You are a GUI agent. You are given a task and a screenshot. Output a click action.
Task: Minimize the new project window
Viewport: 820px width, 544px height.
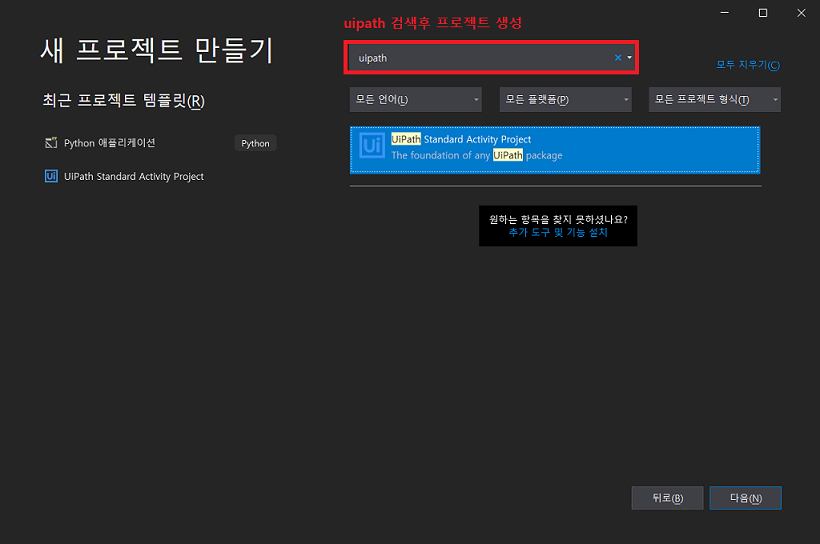[724, 13]
